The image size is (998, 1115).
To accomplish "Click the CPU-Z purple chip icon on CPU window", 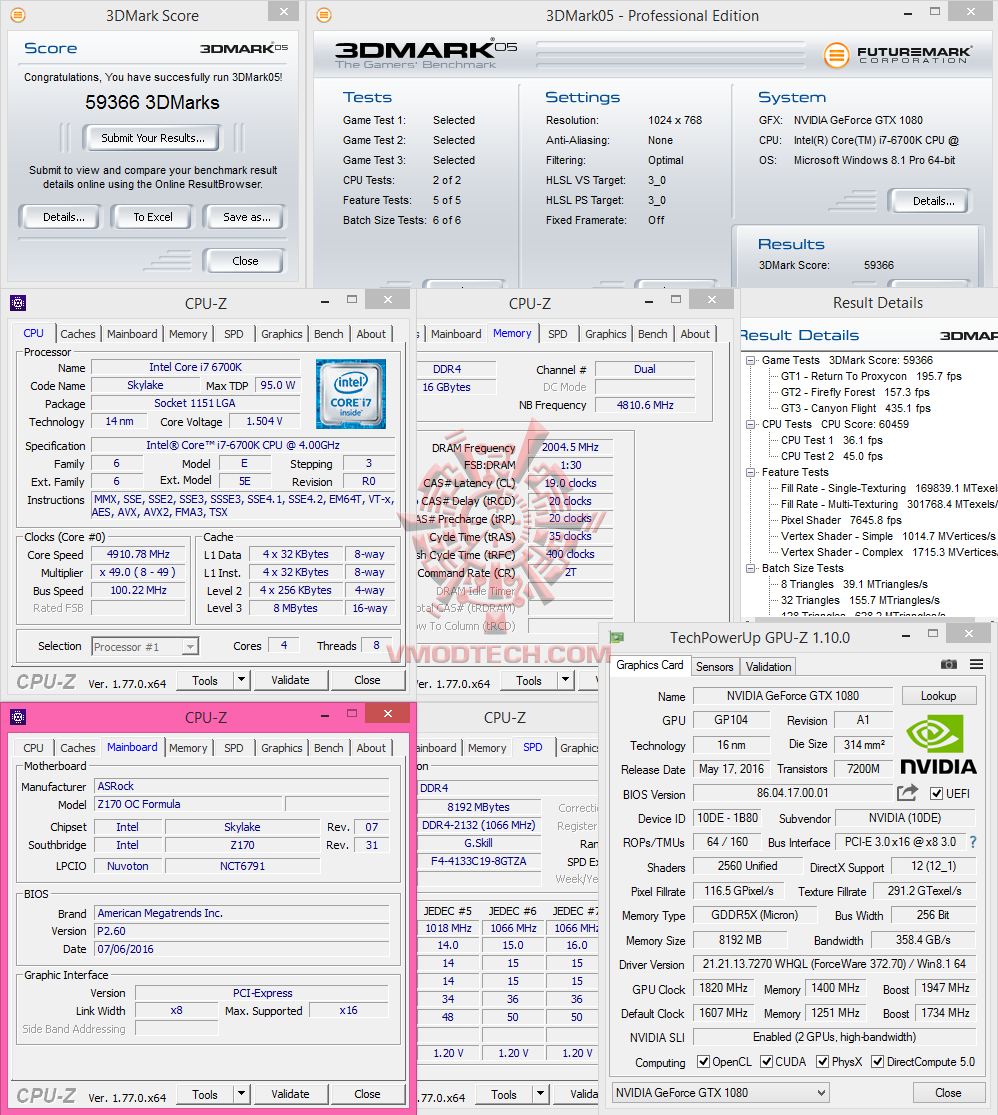I will click(18, 304).
